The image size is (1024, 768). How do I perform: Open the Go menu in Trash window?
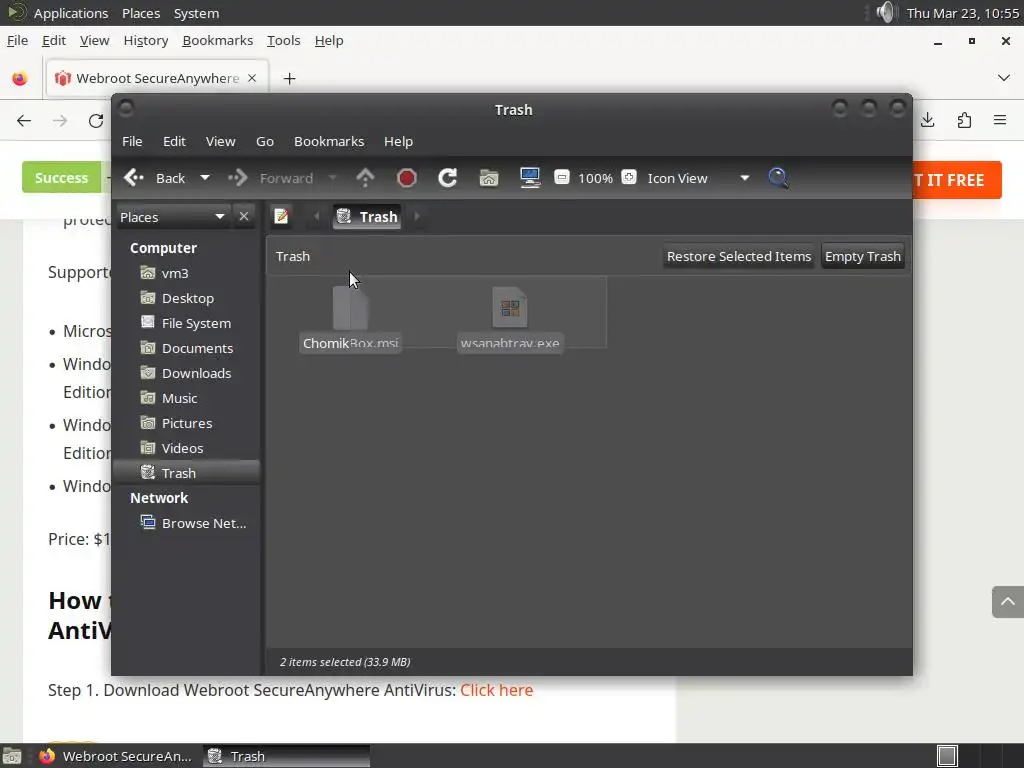click(264, 141)
